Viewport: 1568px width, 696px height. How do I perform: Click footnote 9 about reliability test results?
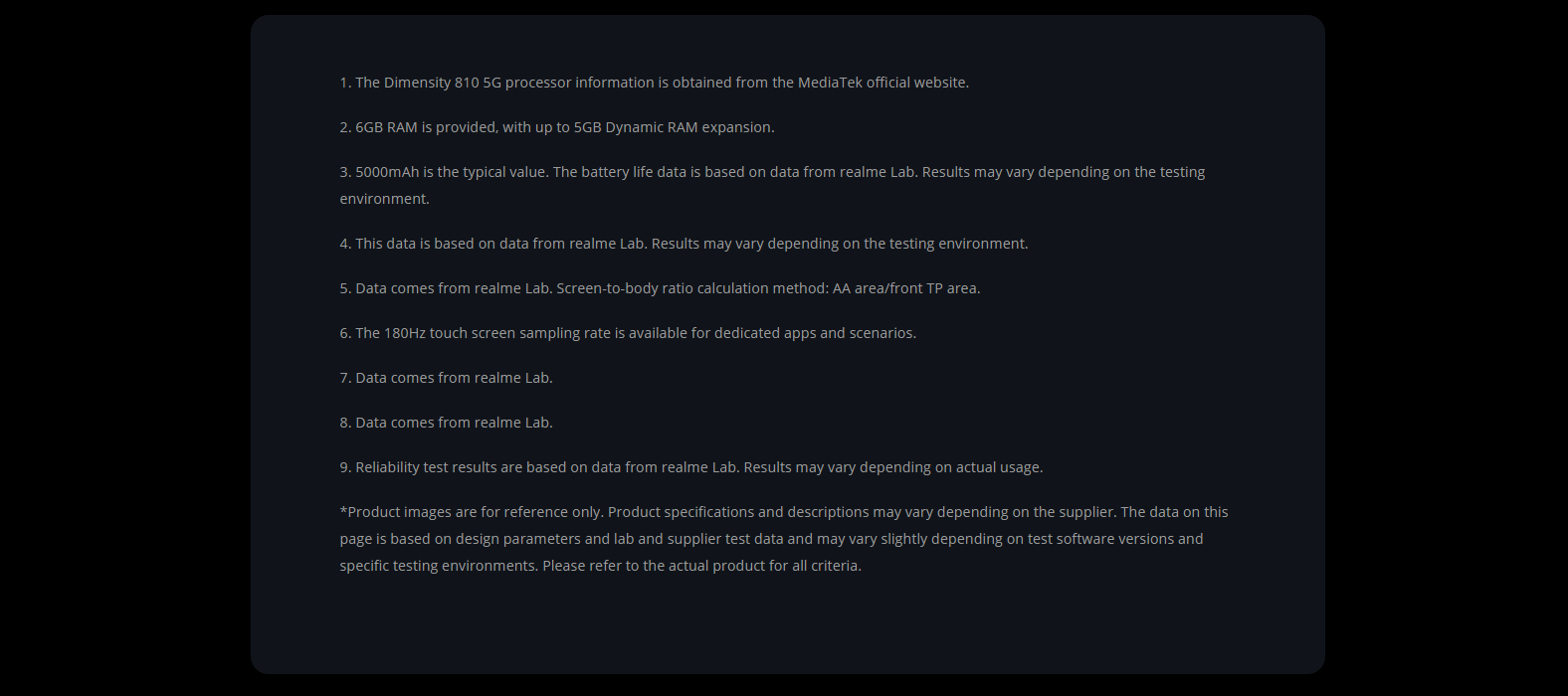pyautogui.click(x=691, y=467)
